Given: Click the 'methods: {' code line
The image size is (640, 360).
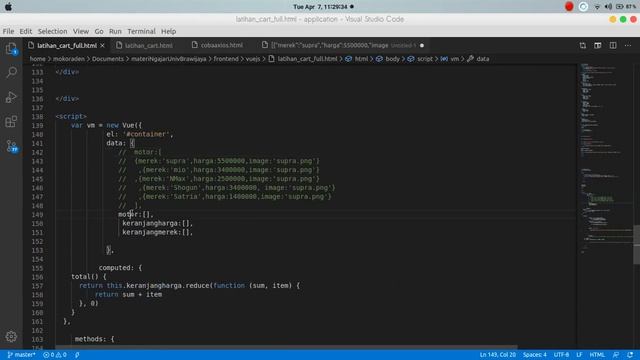Looking at the screenshot, I should [94, 339].
